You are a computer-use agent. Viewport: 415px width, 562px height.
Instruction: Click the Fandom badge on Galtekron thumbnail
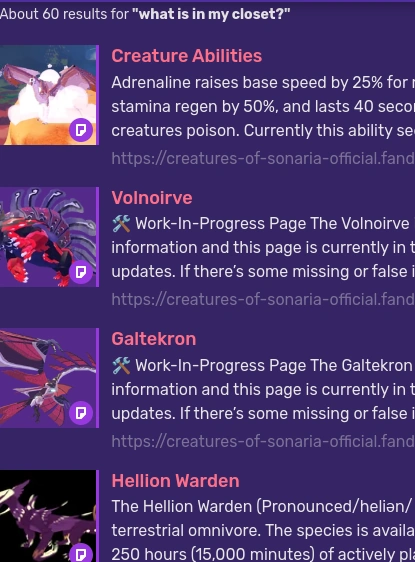tap(81, 413)
